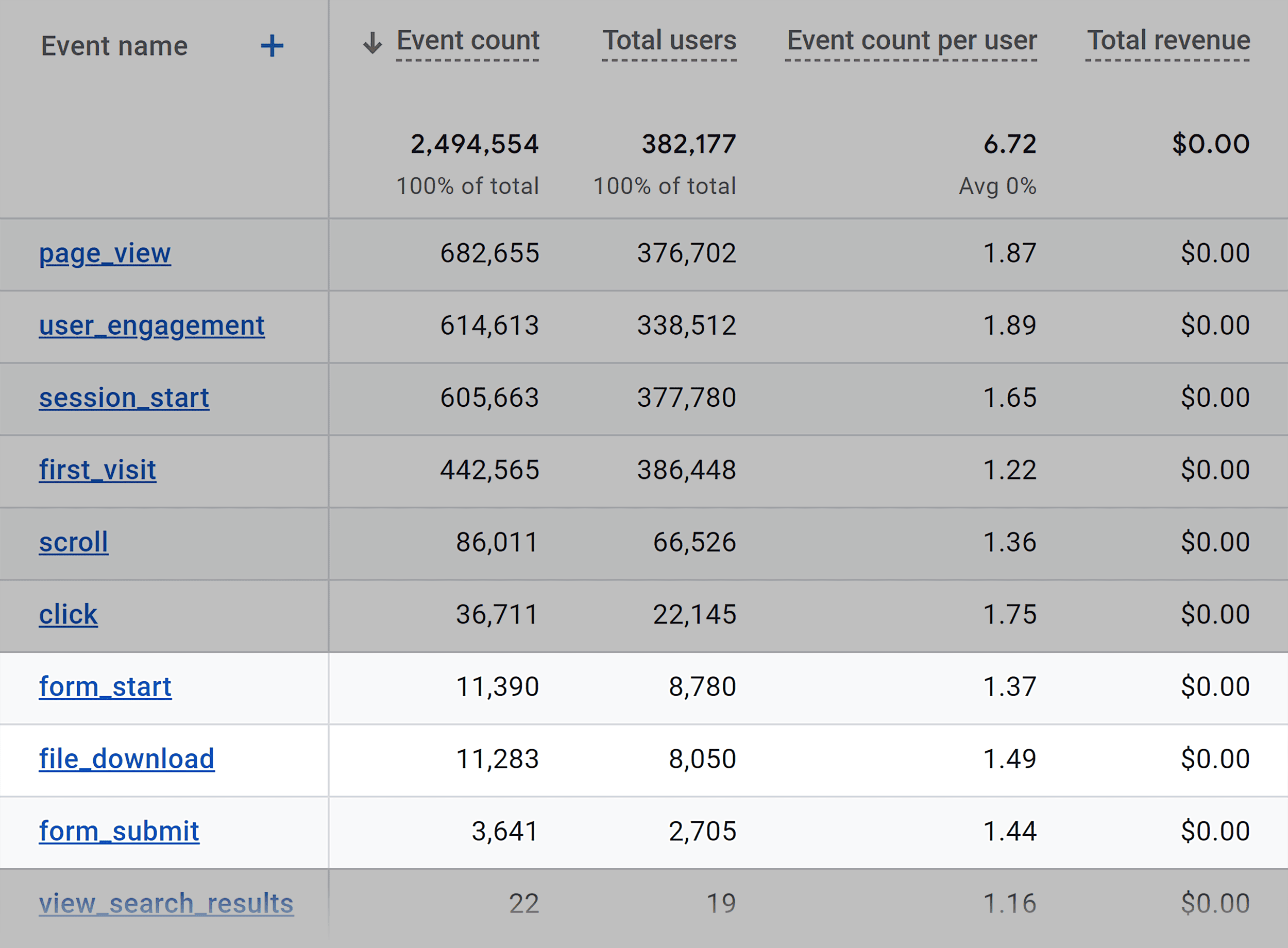This screenshot has height=948, width=1288.
Task: Open the form_start event link
Action: [105, 687]
